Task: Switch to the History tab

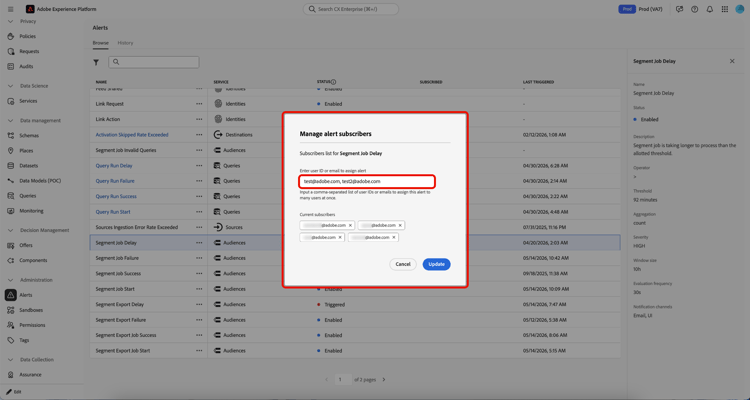Action: (x=125, y=43)
